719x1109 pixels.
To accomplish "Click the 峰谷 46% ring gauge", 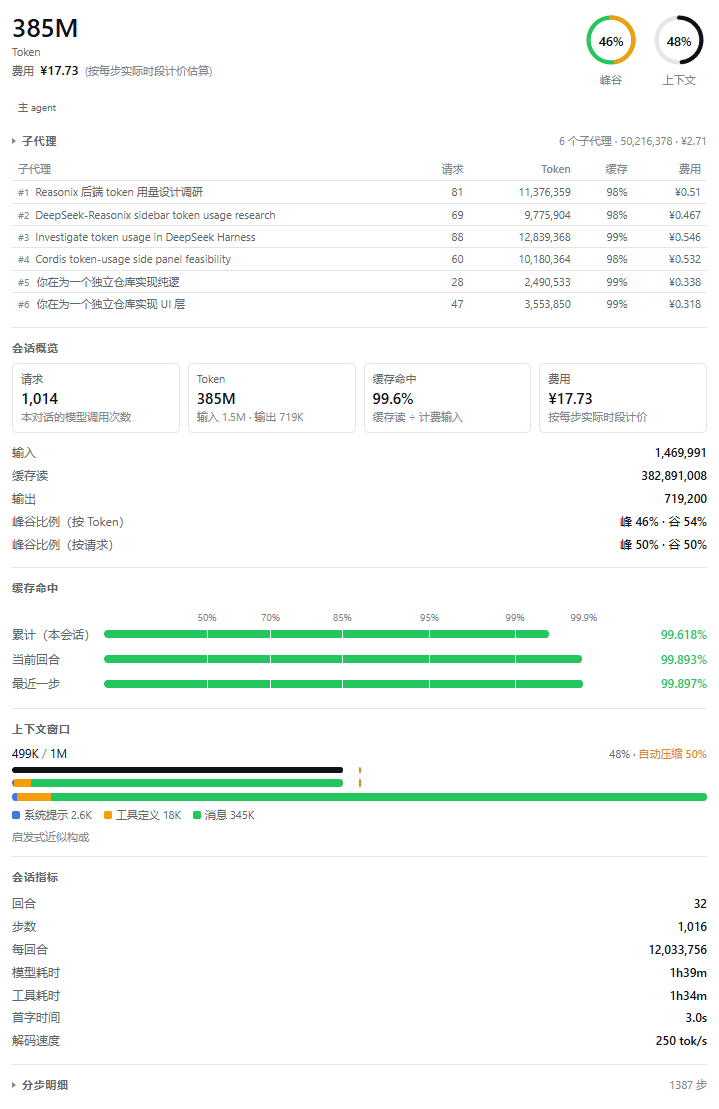I will pos(610,41).
